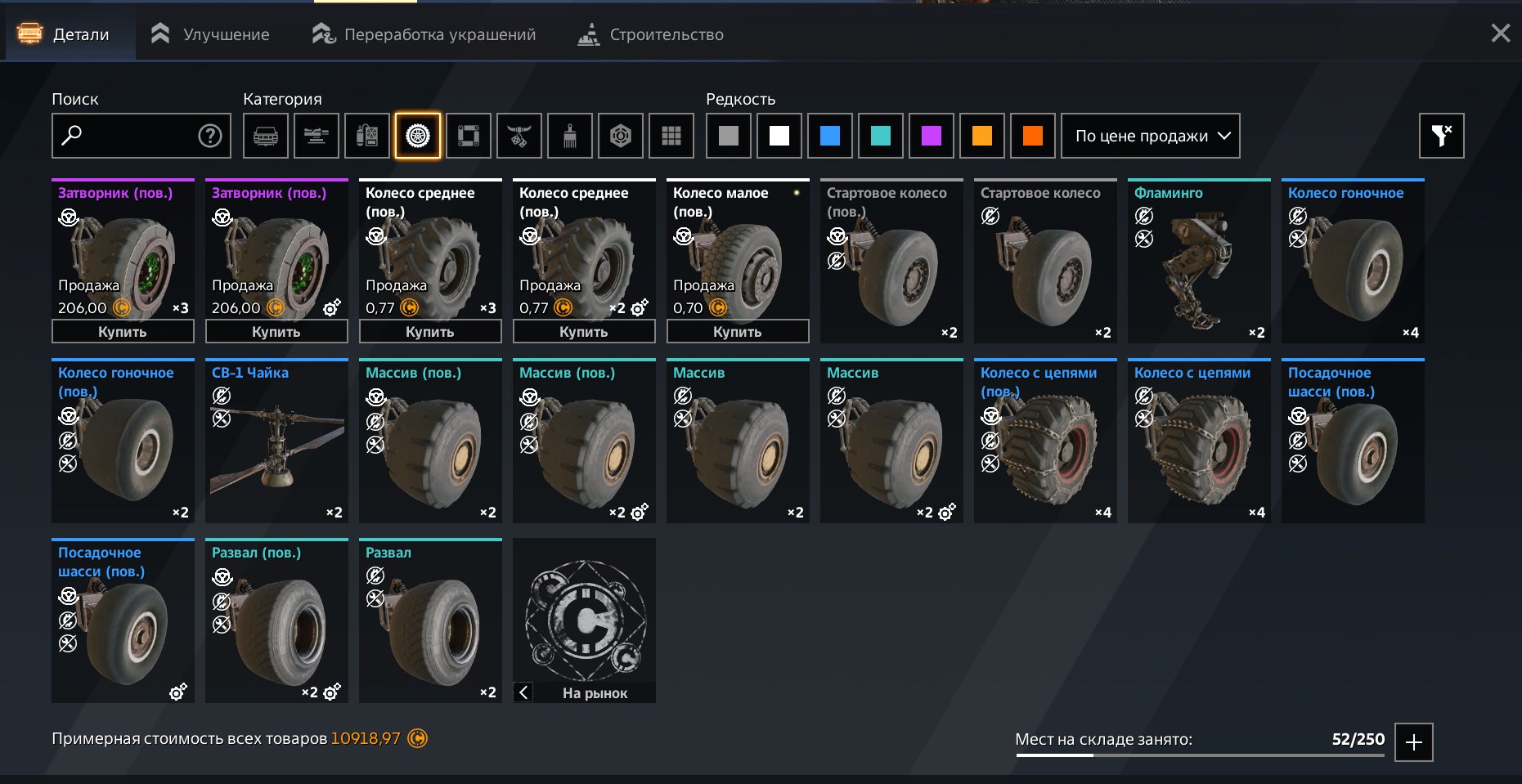Close the storage window with X
1522x784 pixels.
pos(1501,33)
